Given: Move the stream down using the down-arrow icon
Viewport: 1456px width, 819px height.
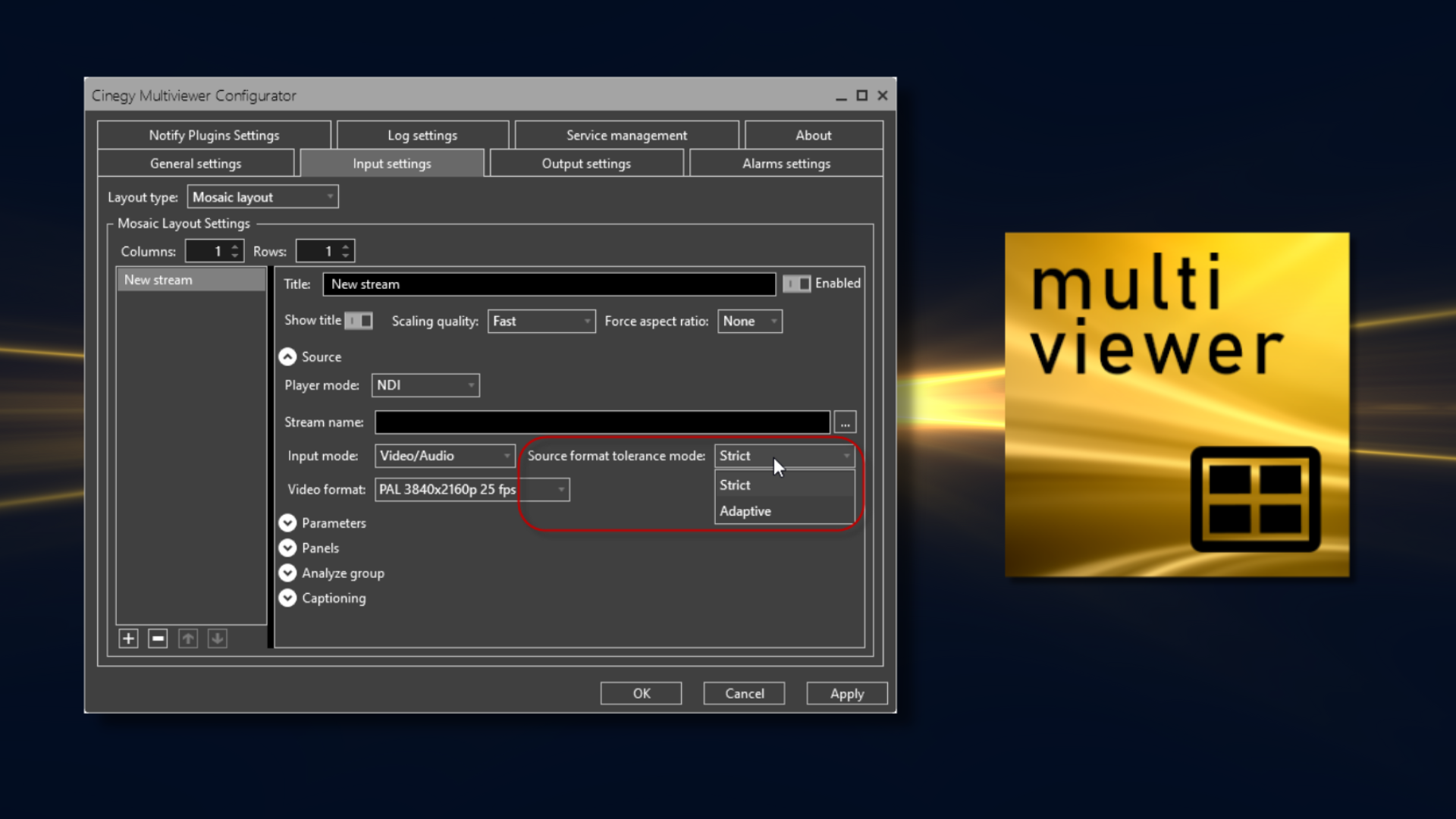Looking at the screenshot, I should coord(217,638).
